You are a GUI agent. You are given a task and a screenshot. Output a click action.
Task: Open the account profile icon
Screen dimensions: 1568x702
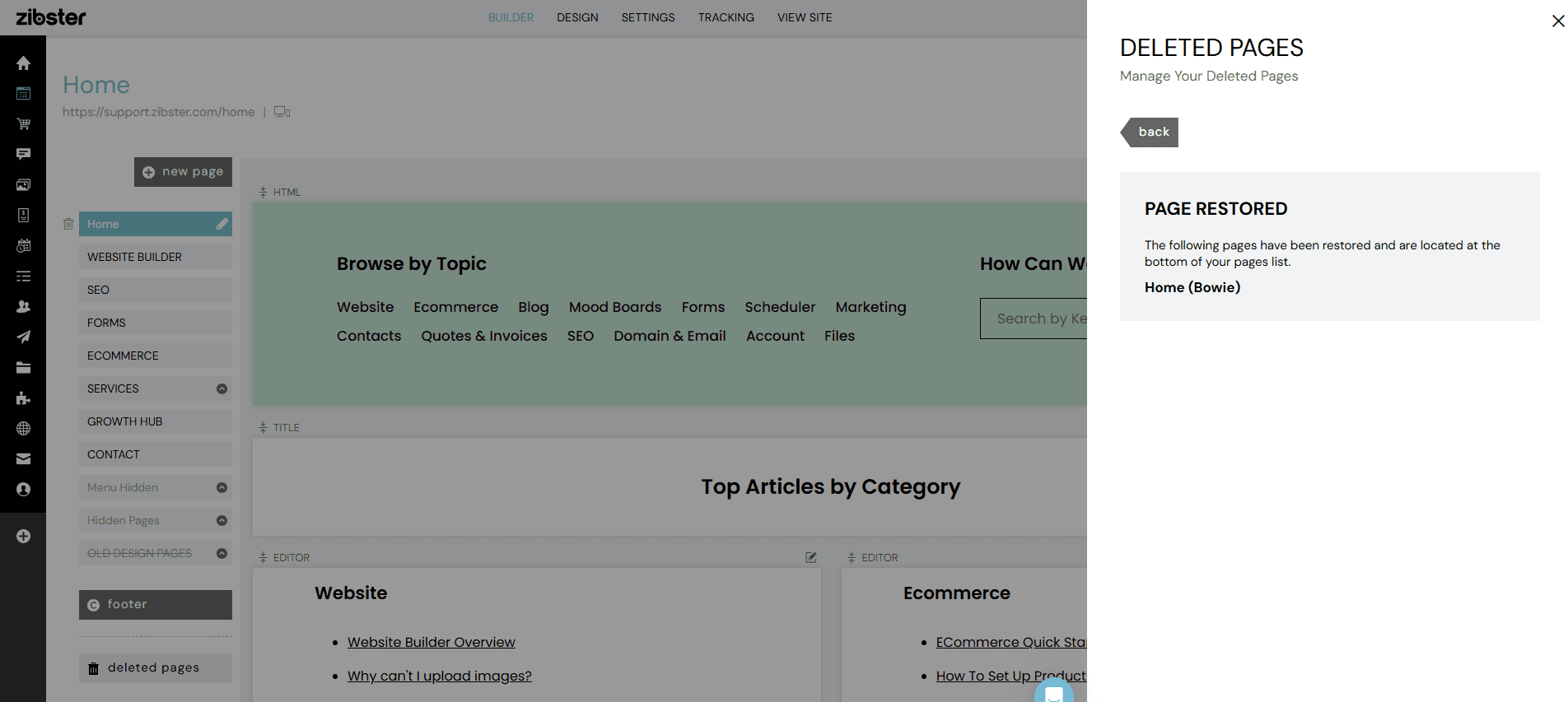pyautogui.click(x=23, y=490)
